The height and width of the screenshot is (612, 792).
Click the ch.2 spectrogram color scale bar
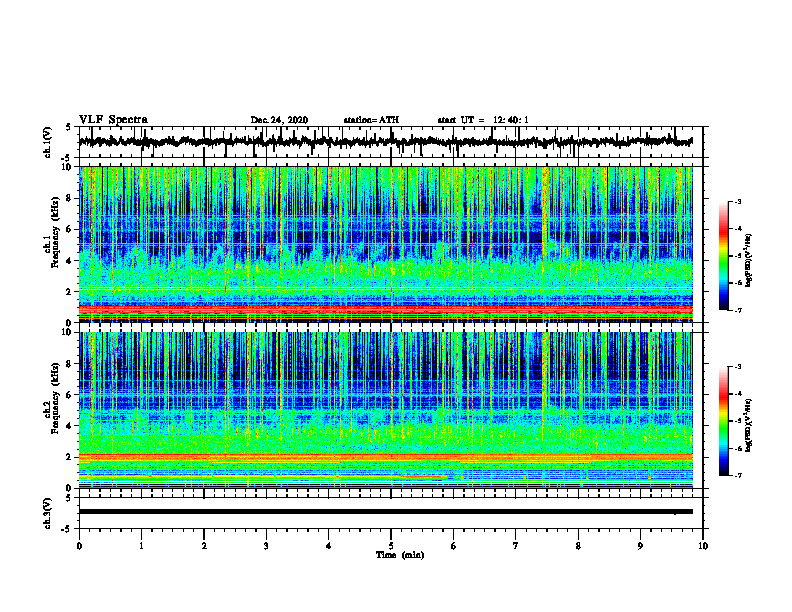723,421
